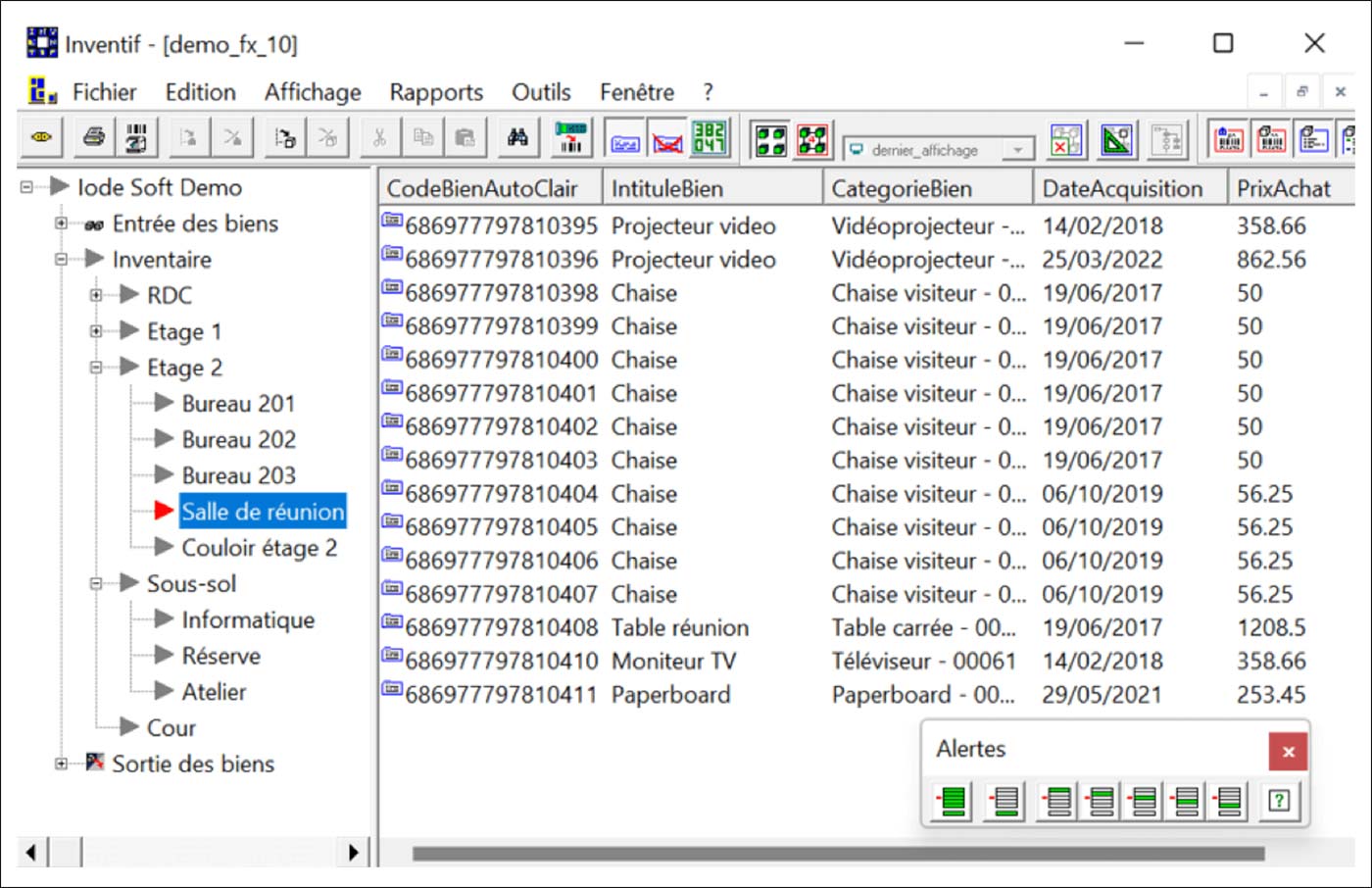Viewport: 1372px width, 888px height.
Task: Click the green 382 047 digits icon
Action: click(709, 138)
